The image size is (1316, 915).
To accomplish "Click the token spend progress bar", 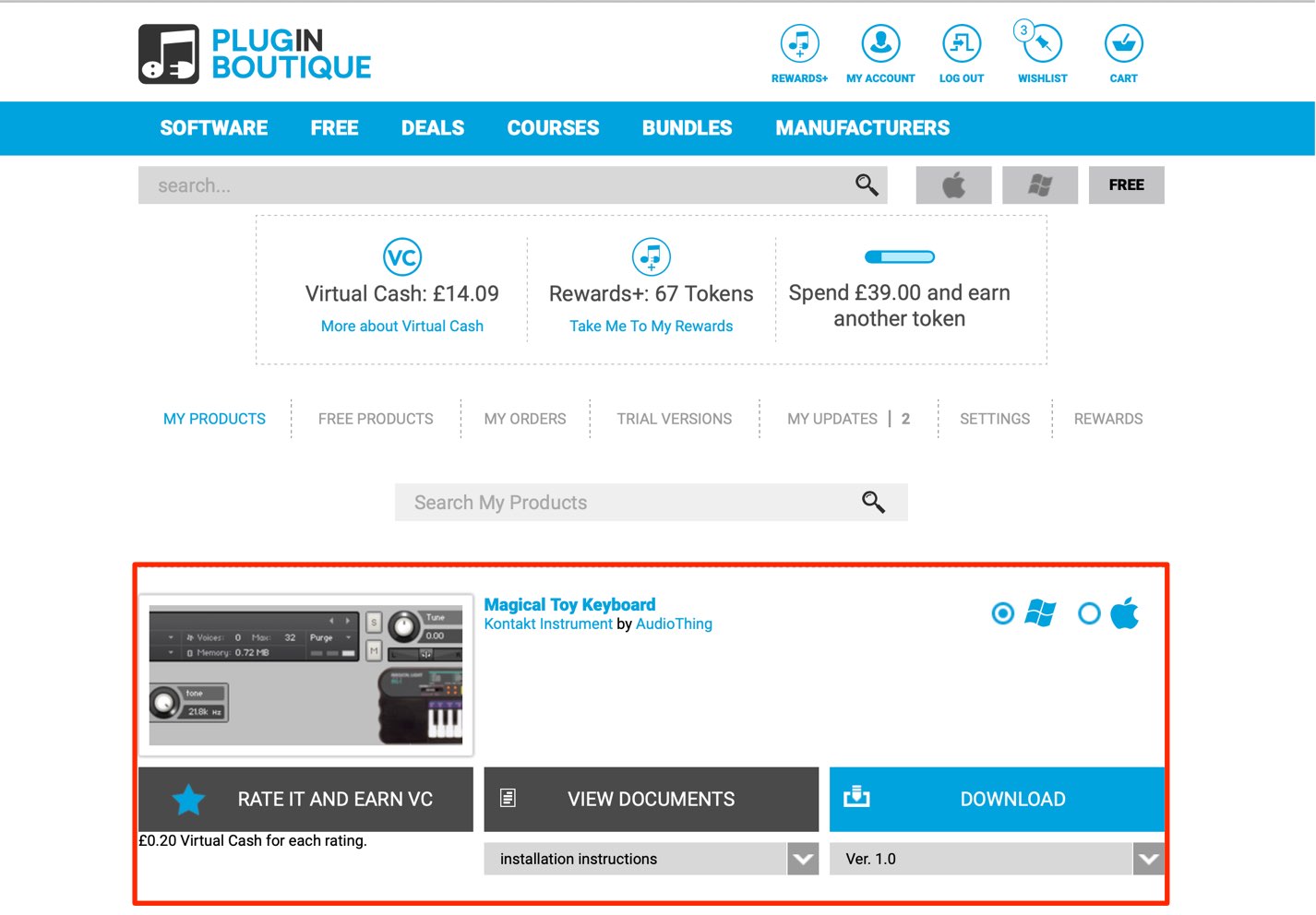I will click(900, 256).
